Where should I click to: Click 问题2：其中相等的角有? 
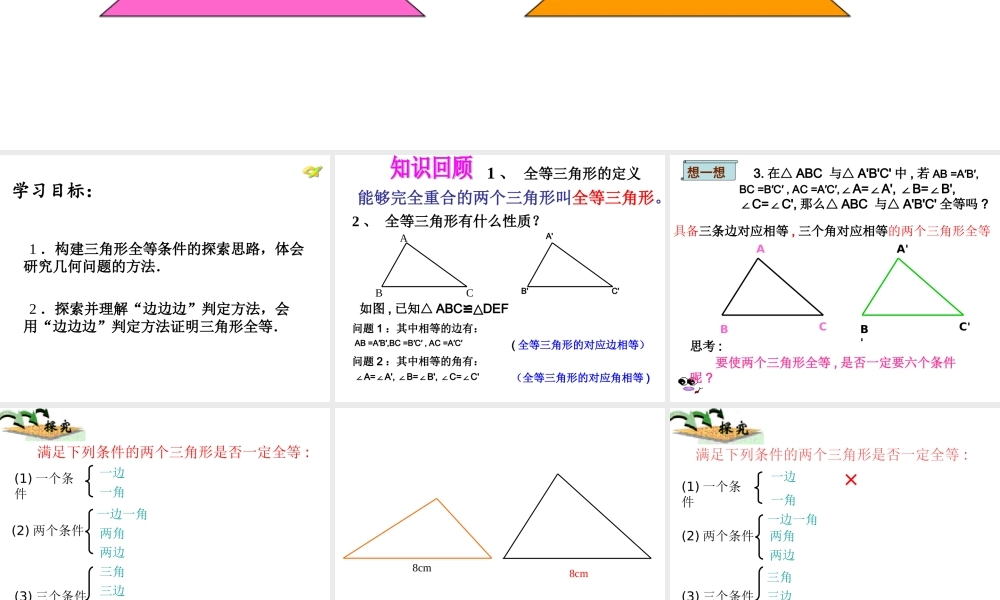415,362
